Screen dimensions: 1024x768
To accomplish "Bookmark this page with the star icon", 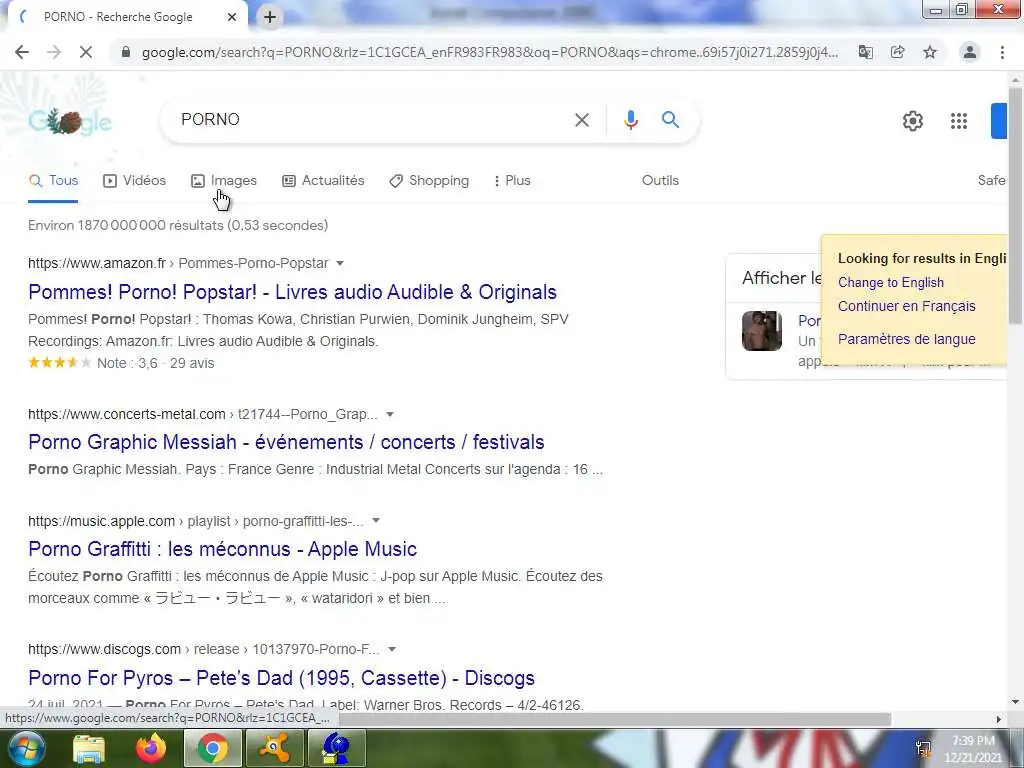I will pyautogui.click(x=930, y=52).
